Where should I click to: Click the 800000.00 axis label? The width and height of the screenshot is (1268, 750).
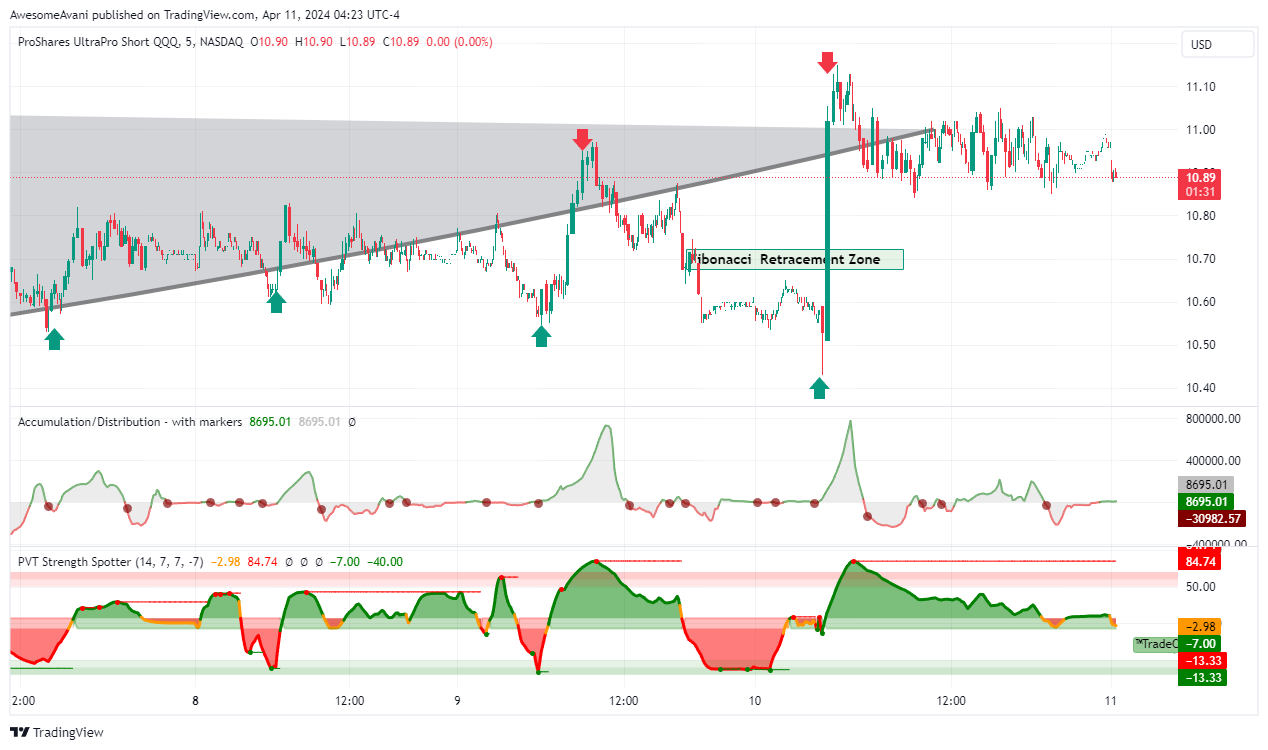[1213, 419]
